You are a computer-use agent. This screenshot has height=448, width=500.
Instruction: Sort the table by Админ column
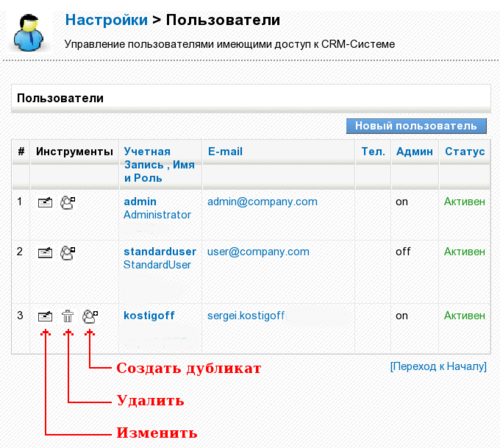414,151
